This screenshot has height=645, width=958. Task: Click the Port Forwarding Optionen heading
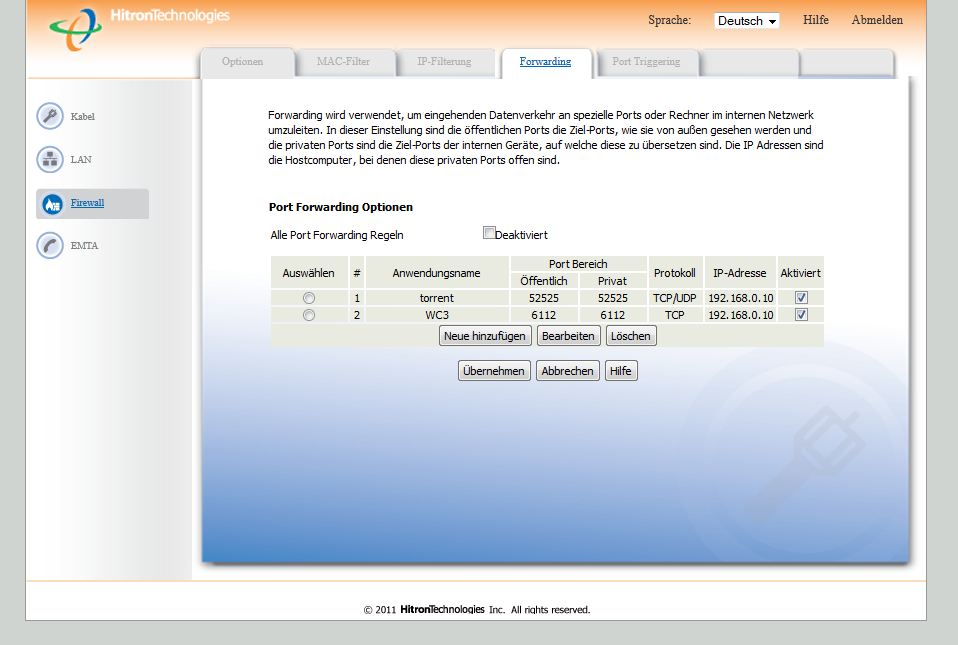341,207
